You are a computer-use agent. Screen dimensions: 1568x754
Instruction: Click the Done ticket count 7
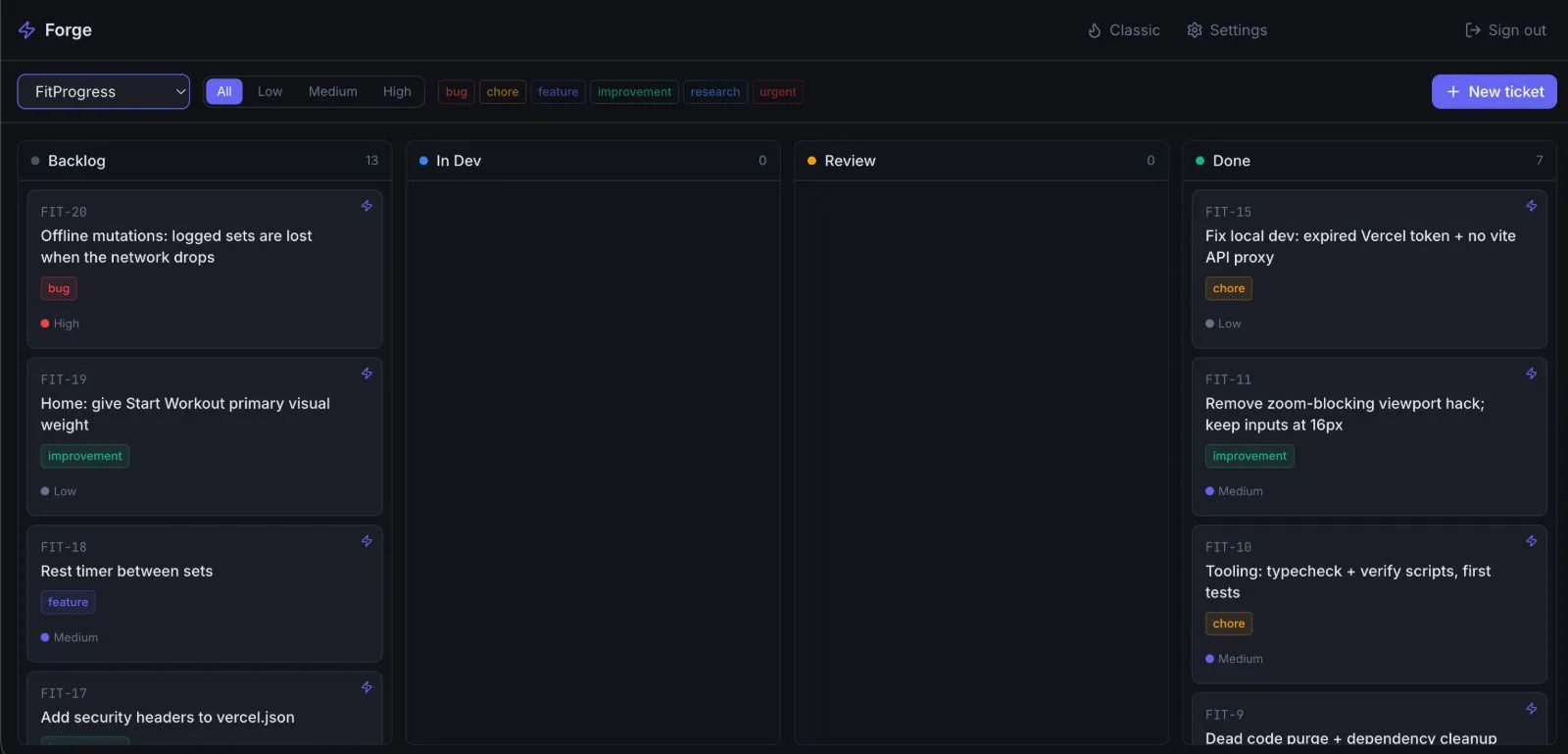coord(1539,161)
